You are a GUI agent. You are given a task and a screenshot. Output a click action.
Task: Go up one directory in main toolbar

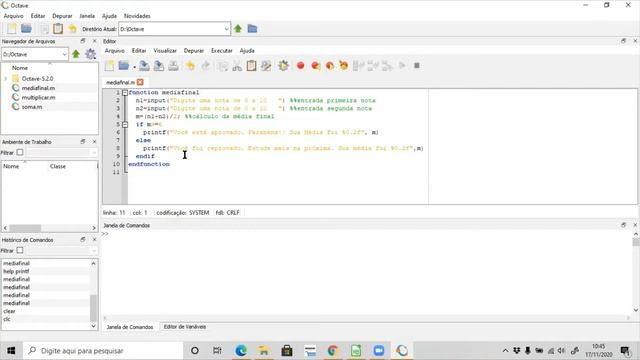(x=238, y=29)
